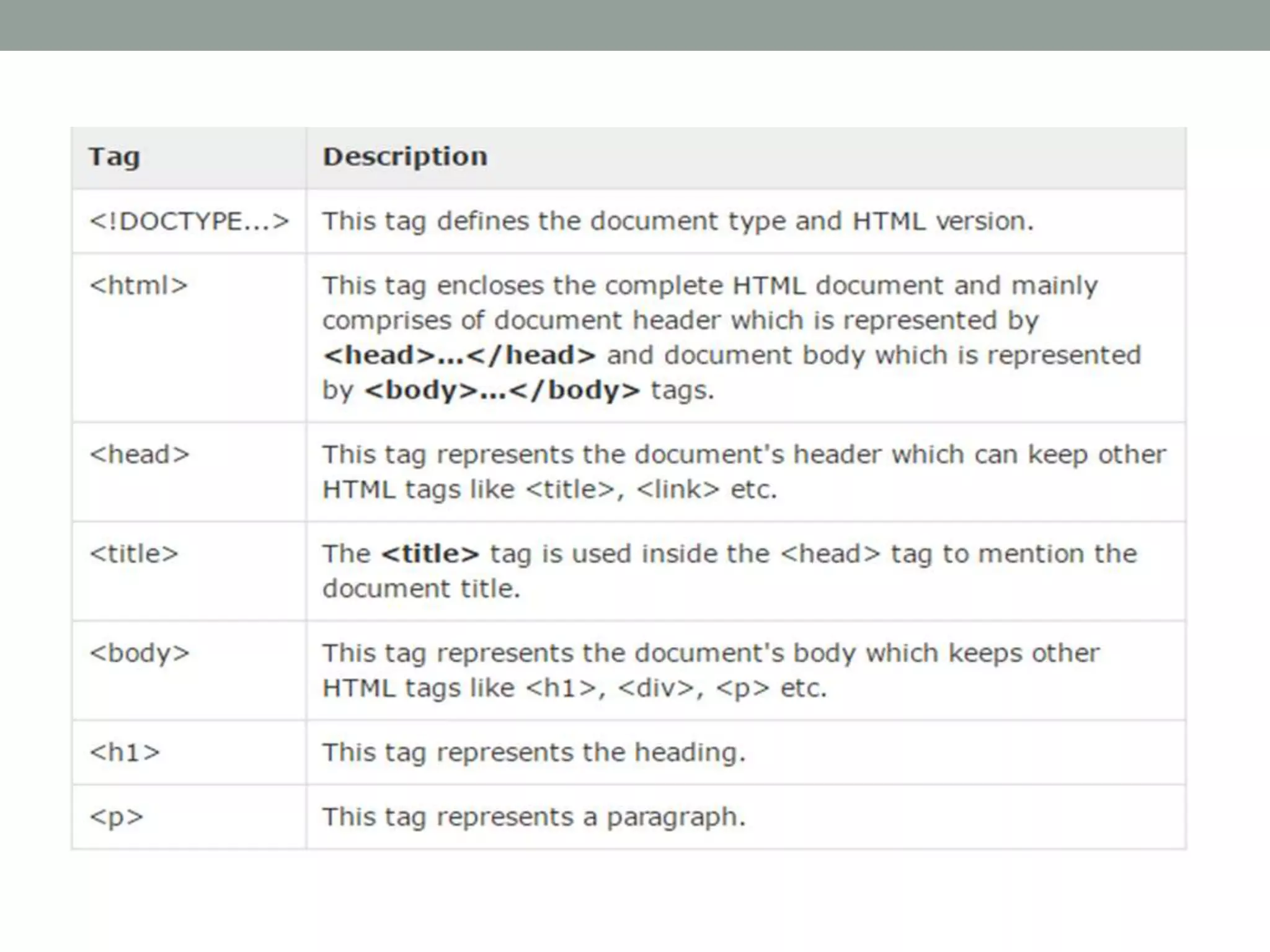Viewport: 1270px width, 952px height.
Task: Click bold <head>...</head> text in html description
Action: 459,356
